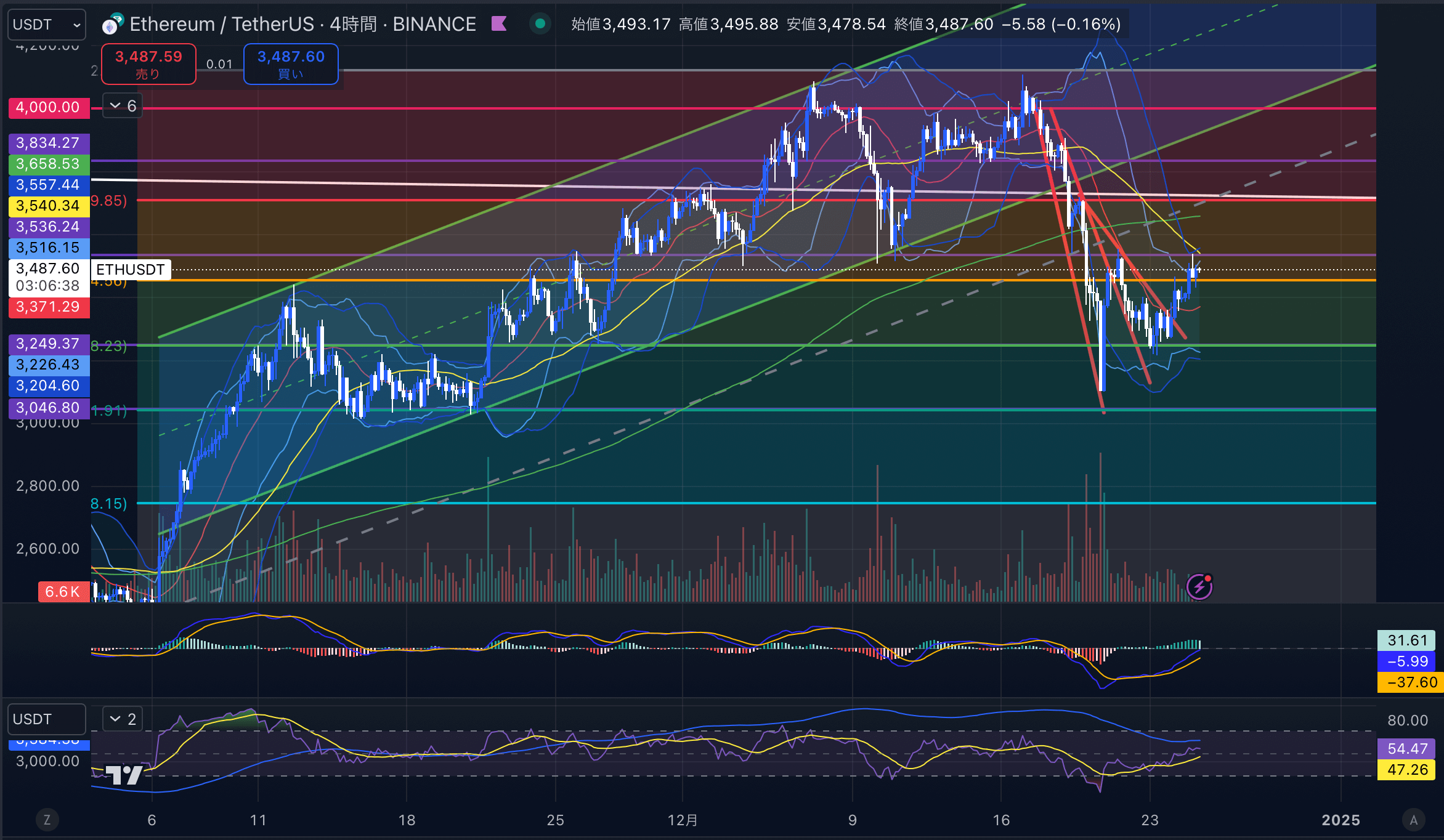Click the 3,226.43 light blue price label
1444x840 pixels.
tap(49, 365)
